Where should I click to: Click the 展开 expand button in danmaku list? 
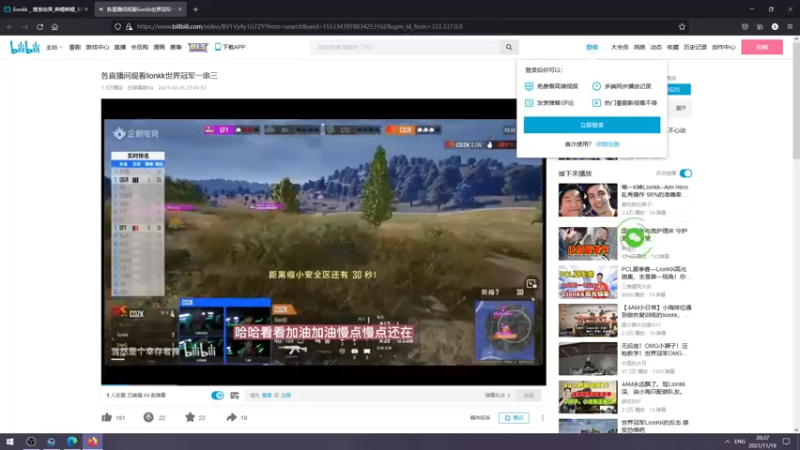click(681, 108)
